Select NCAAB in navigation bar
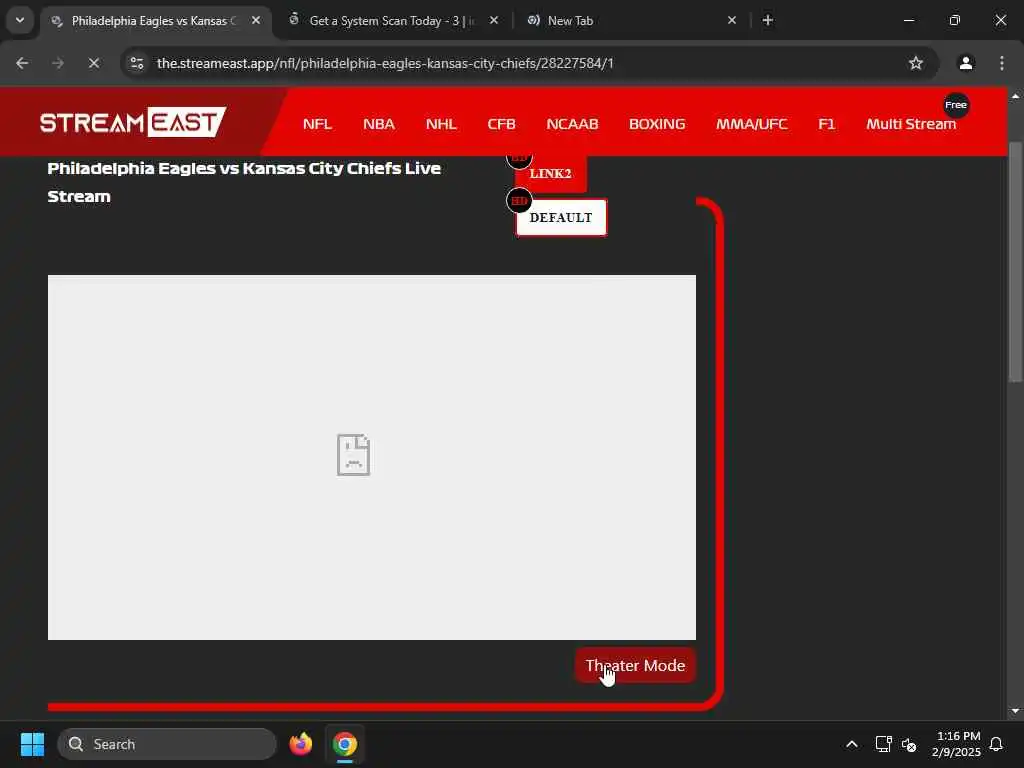 [x=572, y=124]
